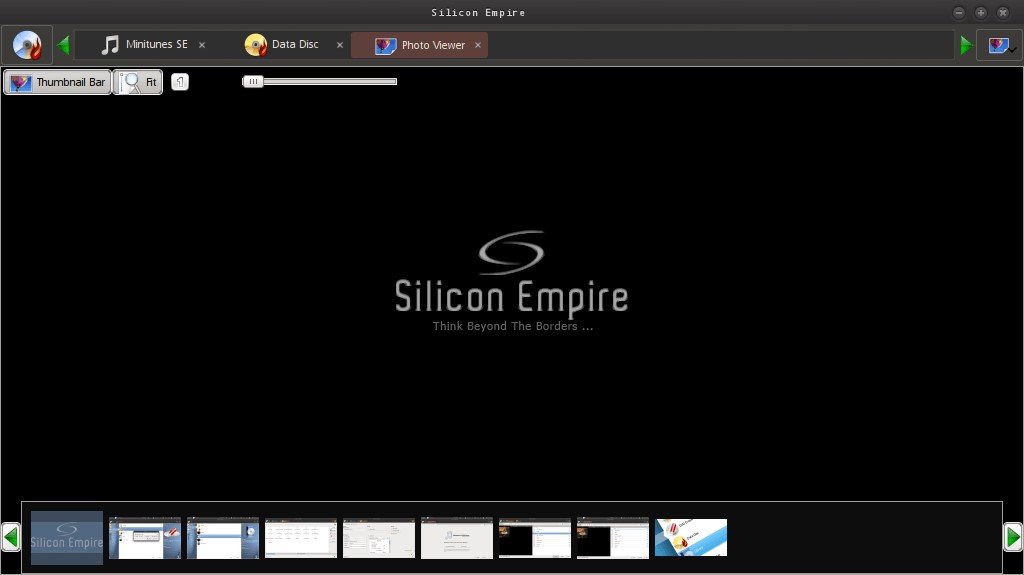Screen dimensions: 1024x575
Task: Select the fourth thumbnail in the strip
Action: coord(300,538)
